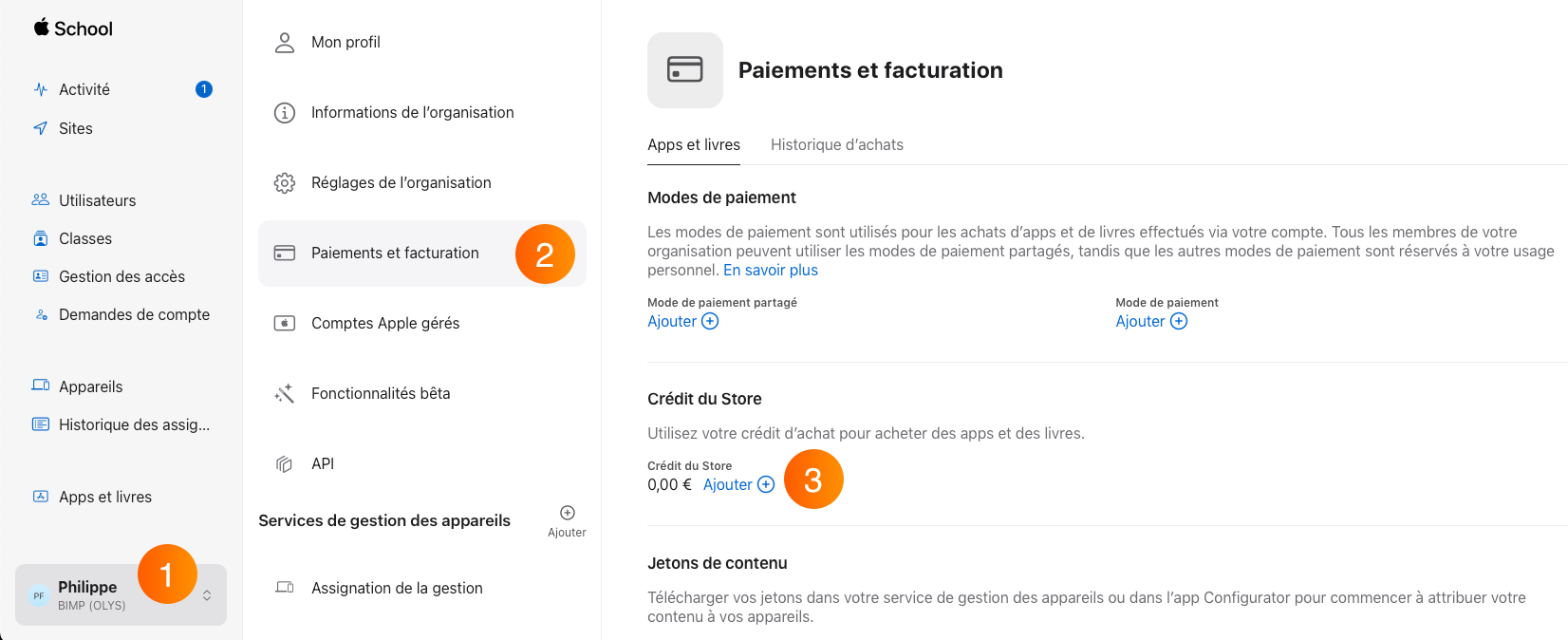
Task: Open Mon profil settings
Action: (422, 42)
